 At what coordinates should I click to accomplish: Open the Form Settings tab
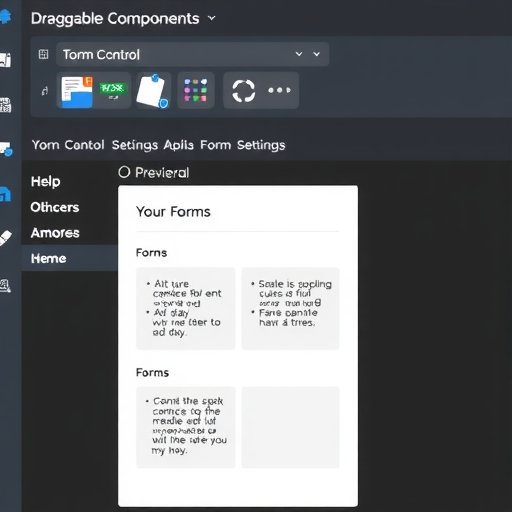pyautogui.click(x=243, y=145)
